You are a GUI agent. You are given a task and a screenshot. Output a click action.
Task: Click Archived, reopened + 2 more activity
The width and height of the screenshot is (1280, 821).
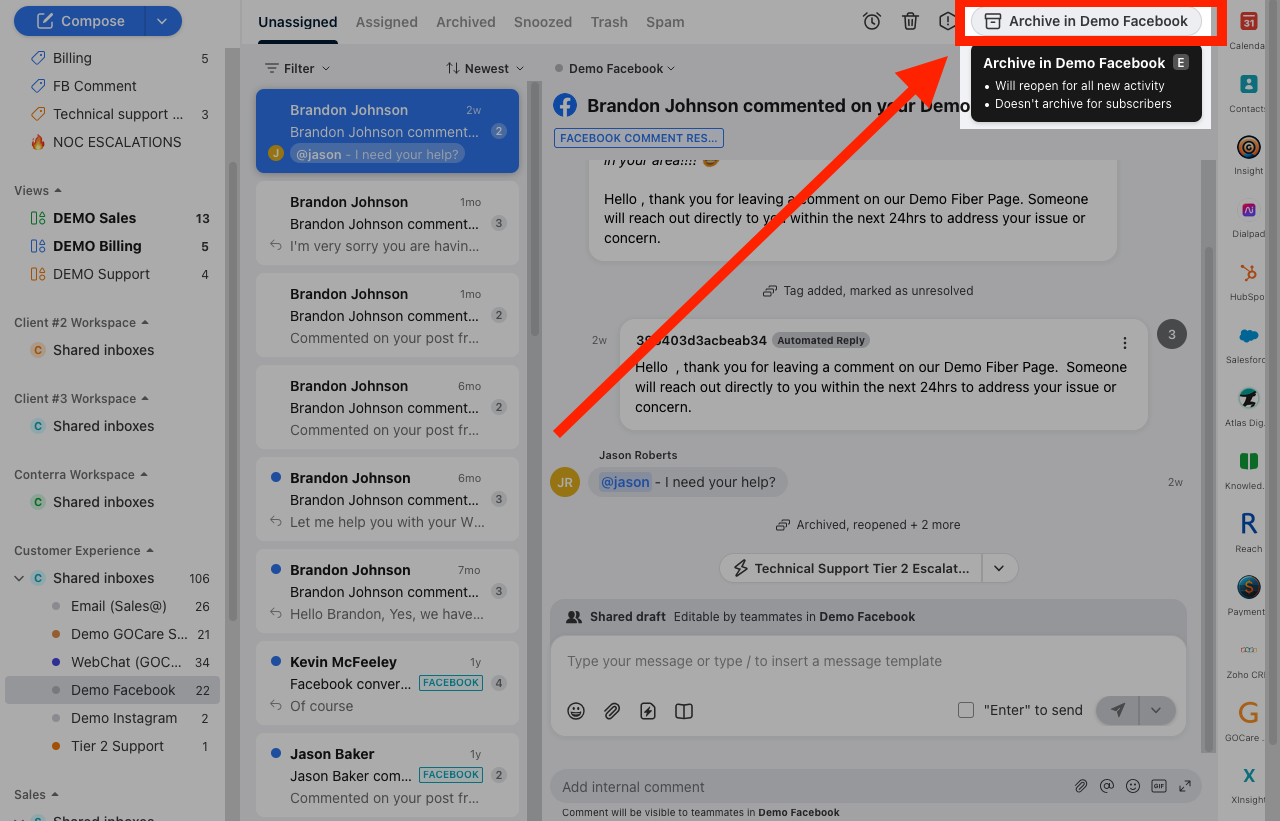click(x=868, y=525)
